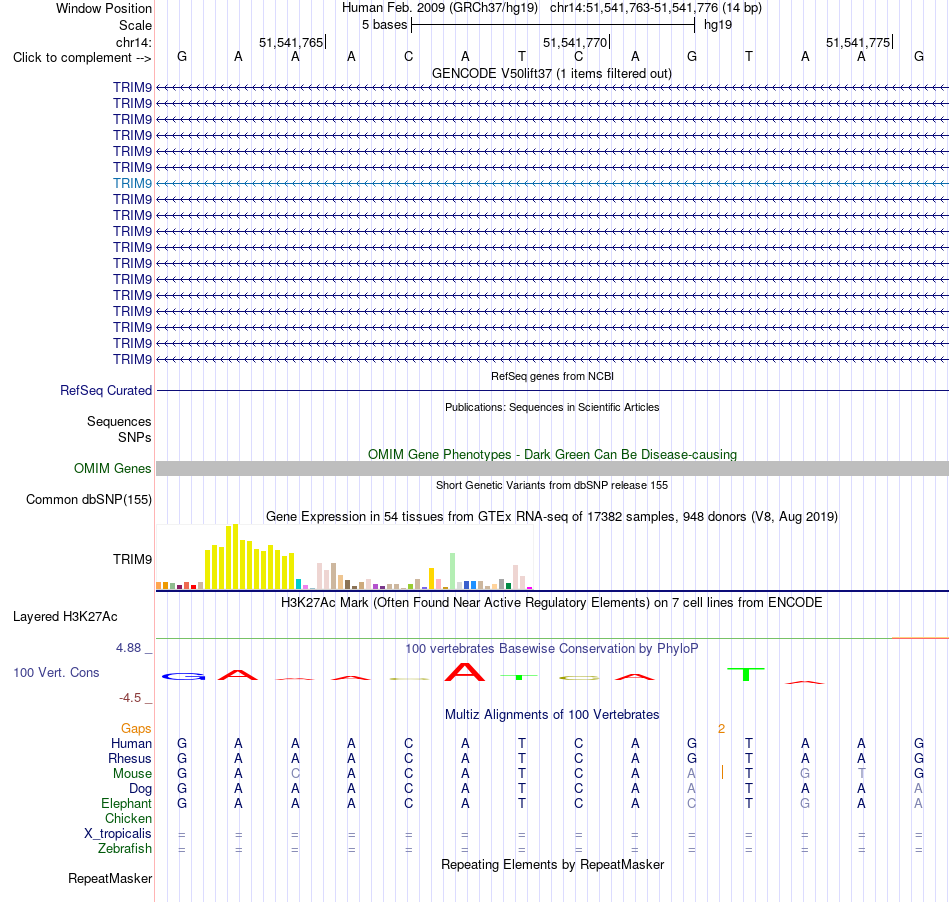
Task: Open 'Publications: Sequences in Scientific Articles' title
Action: 552,407
